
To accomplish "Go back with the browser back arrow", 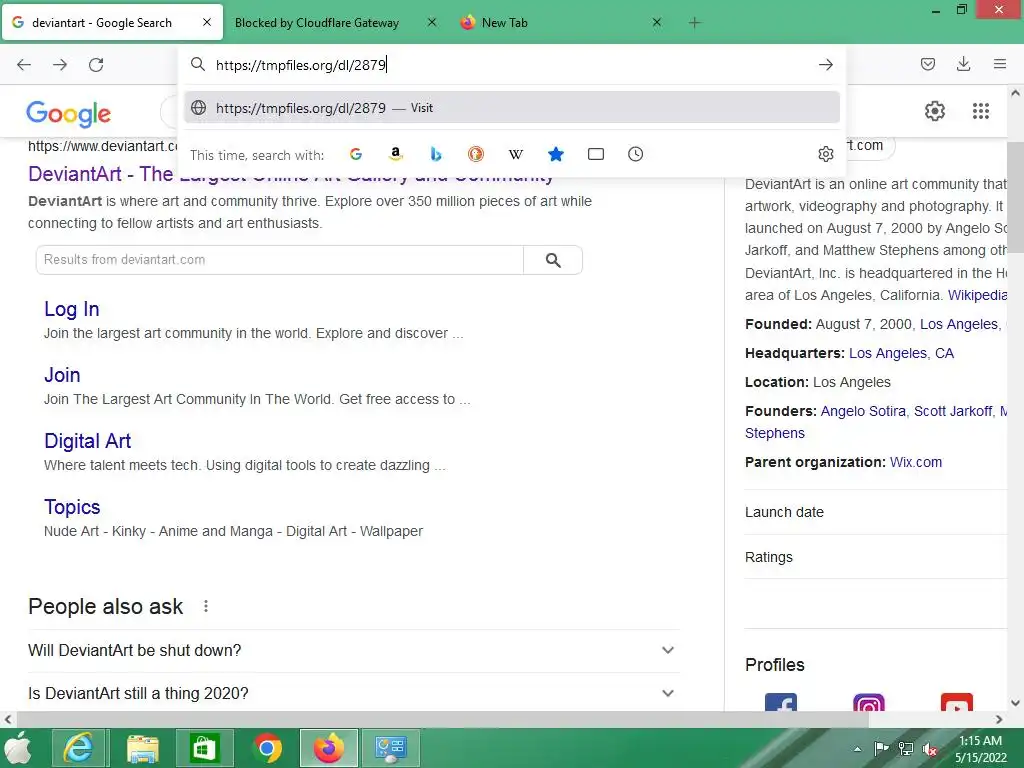I will 24,65.
